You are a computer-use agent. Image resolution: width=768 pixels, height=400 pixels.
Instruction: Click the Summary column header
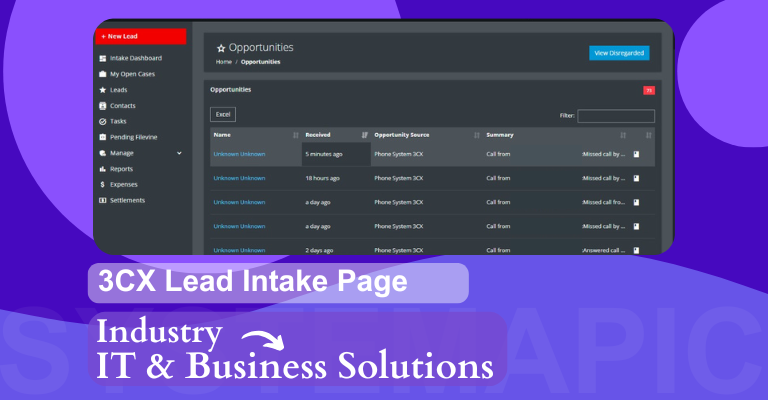click(500, 135)
